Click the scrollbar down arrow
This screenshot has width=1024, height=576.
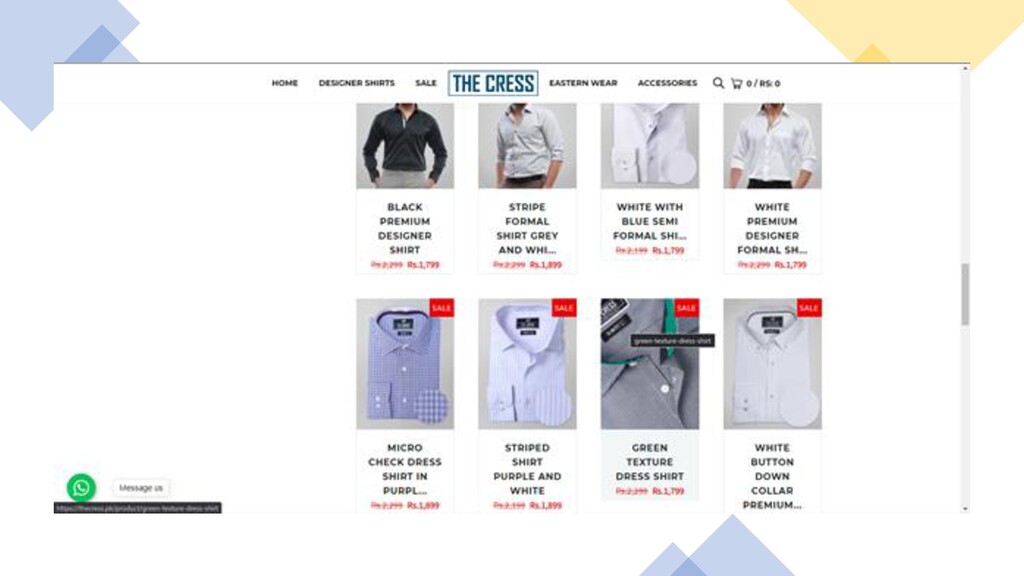(x=965, y=509)
